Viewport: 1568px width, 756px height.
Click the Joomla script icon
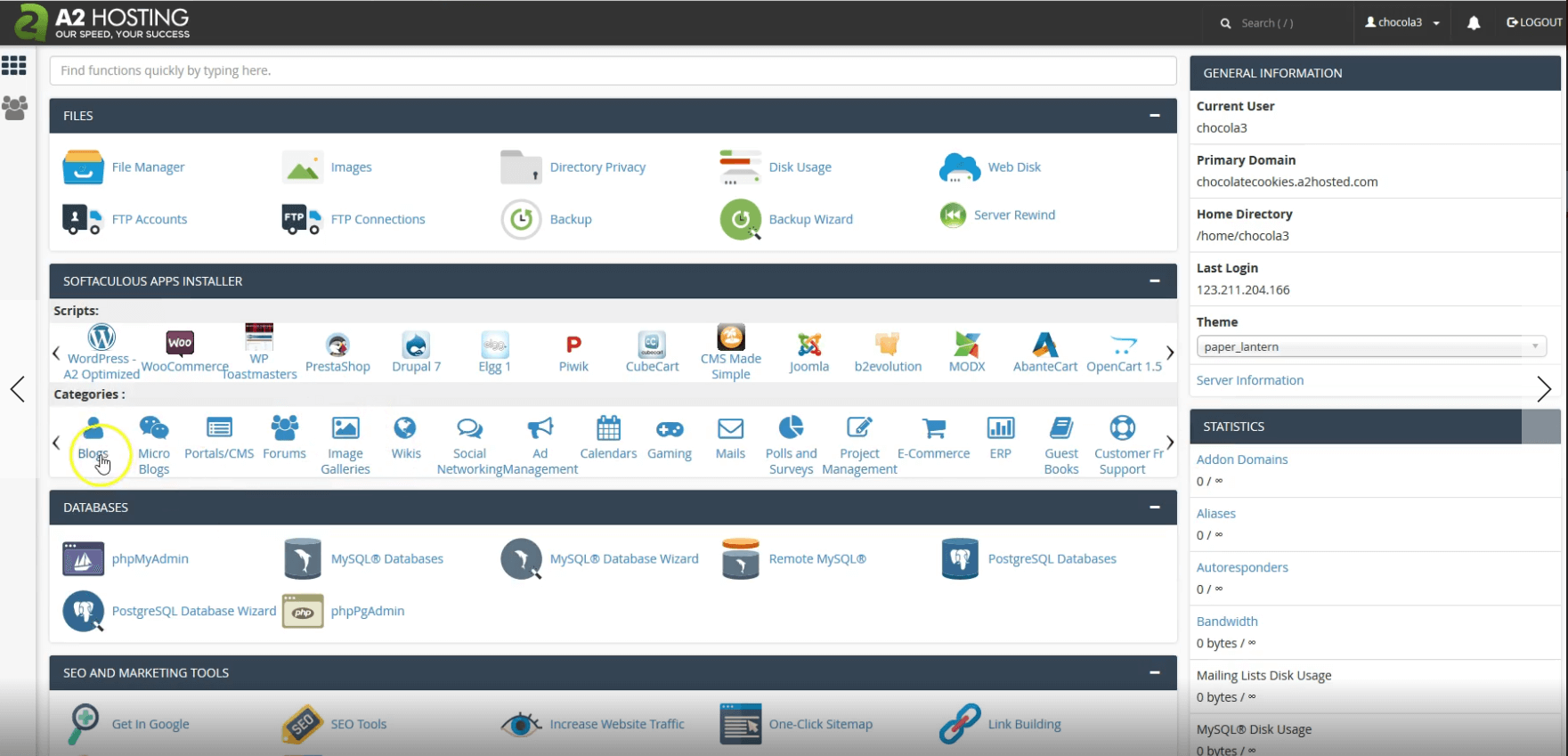(x=808, y=345)
